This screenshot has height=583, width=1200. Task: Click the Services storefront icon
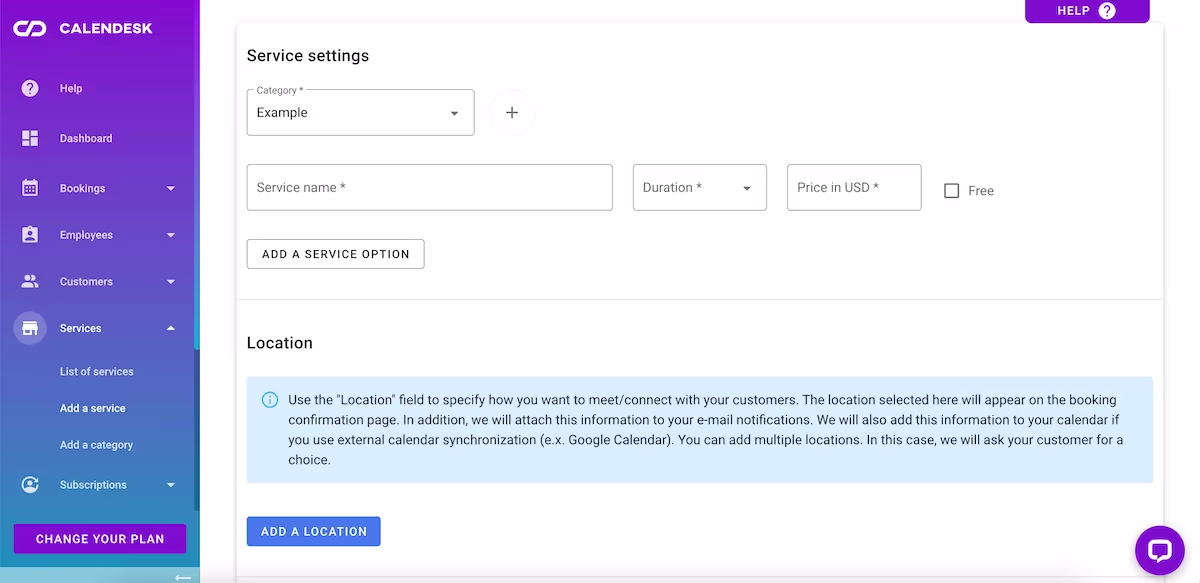[x=30, y=328]
